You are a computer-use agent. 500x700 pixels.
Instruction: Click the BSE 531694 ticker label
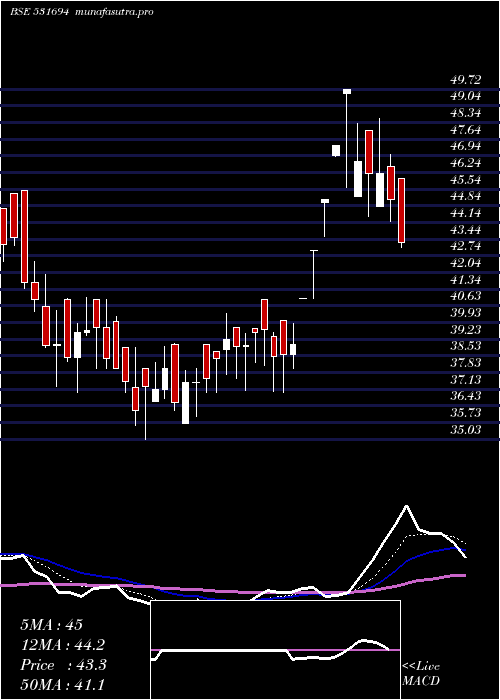39,12
